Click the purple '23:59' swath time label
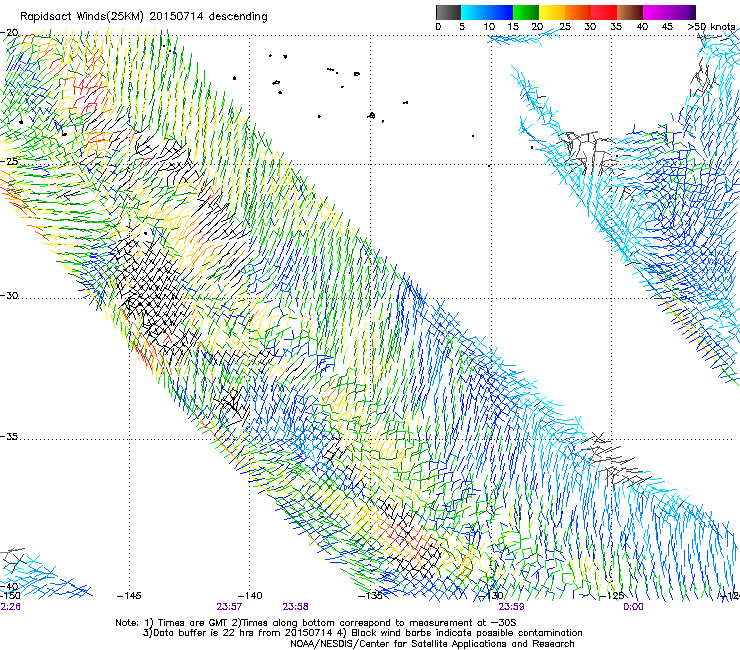This screenshot has width=740, height=650. (x=512, y=607)
